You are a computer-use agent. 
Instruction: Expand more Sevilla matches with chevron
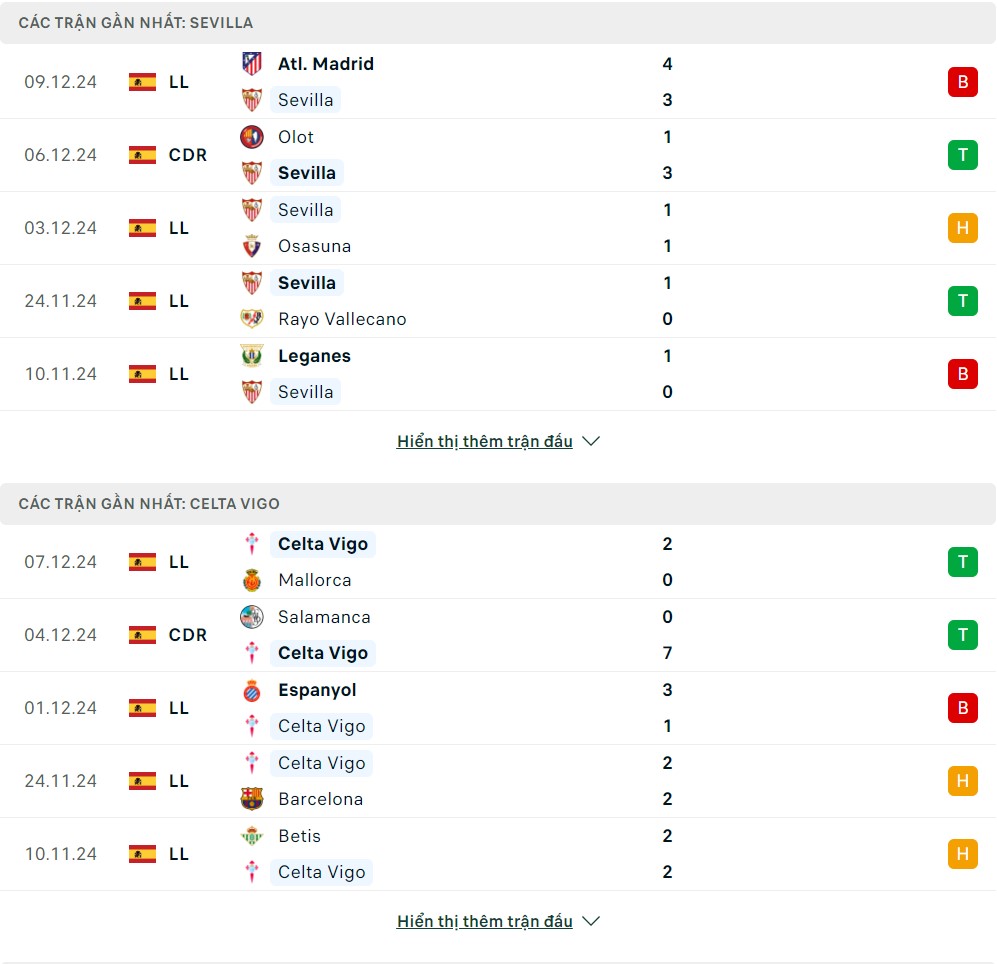click(x=591, y=441)
